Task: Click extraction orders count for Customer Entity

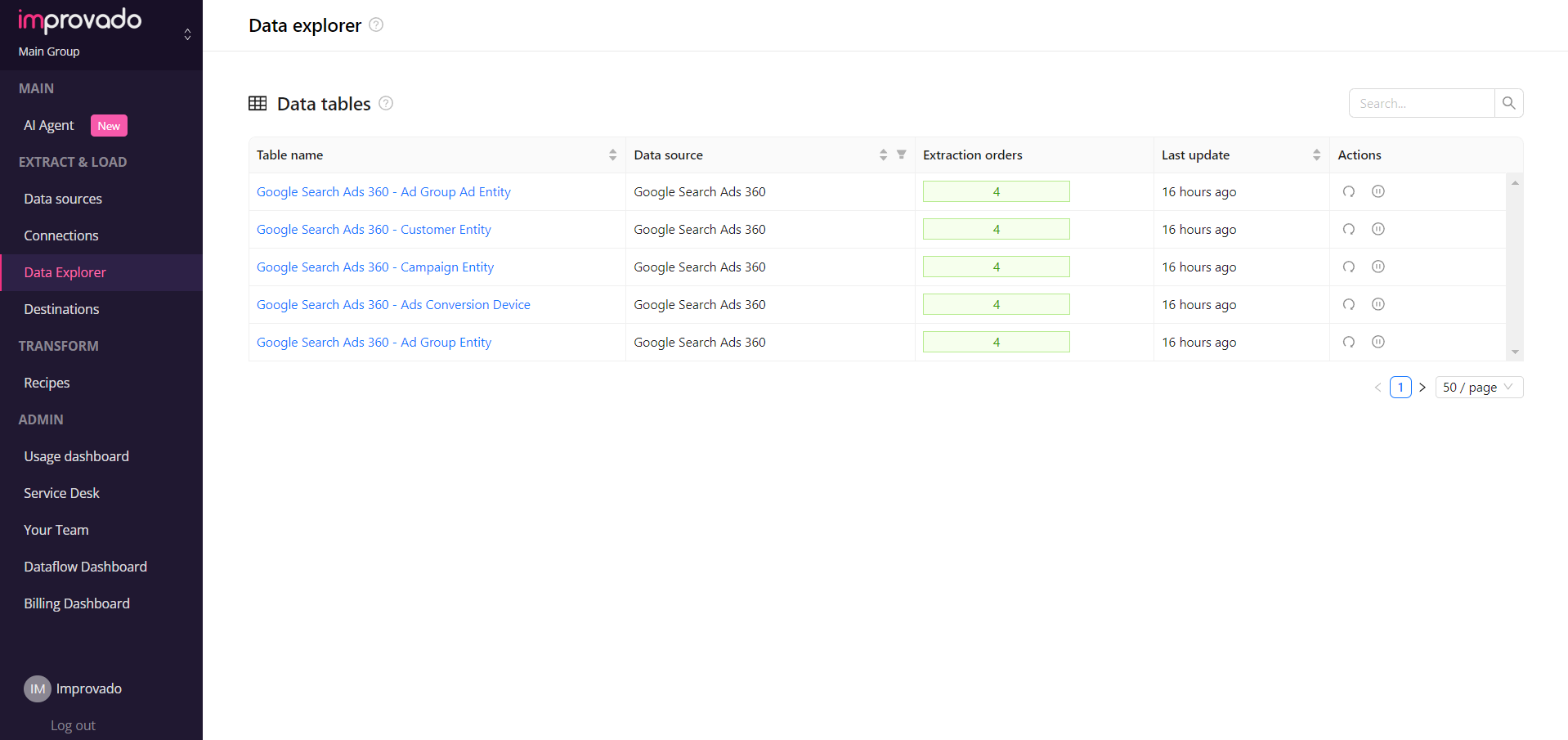Action: pos(997,229)
